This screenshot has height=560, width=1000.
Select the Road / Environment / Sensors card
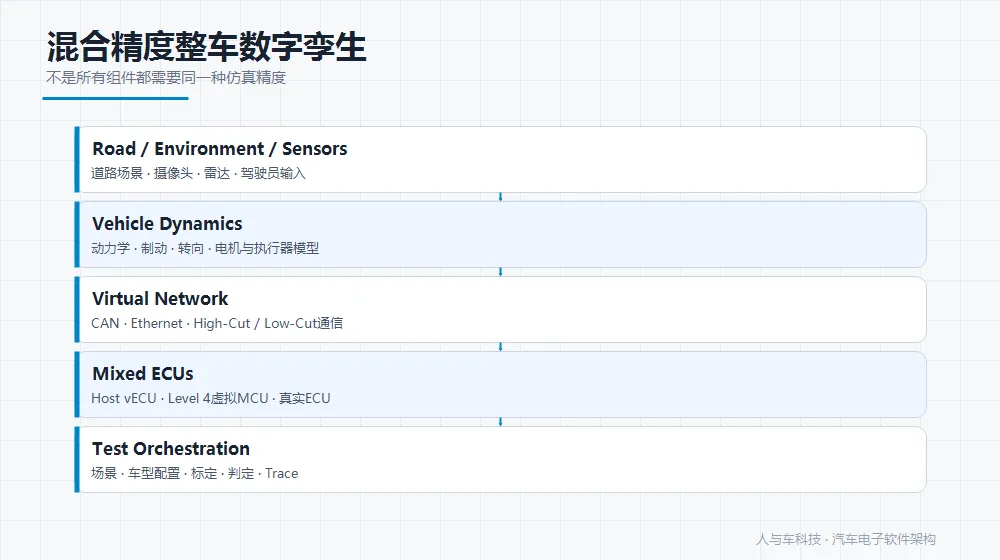tap(501, 159)
